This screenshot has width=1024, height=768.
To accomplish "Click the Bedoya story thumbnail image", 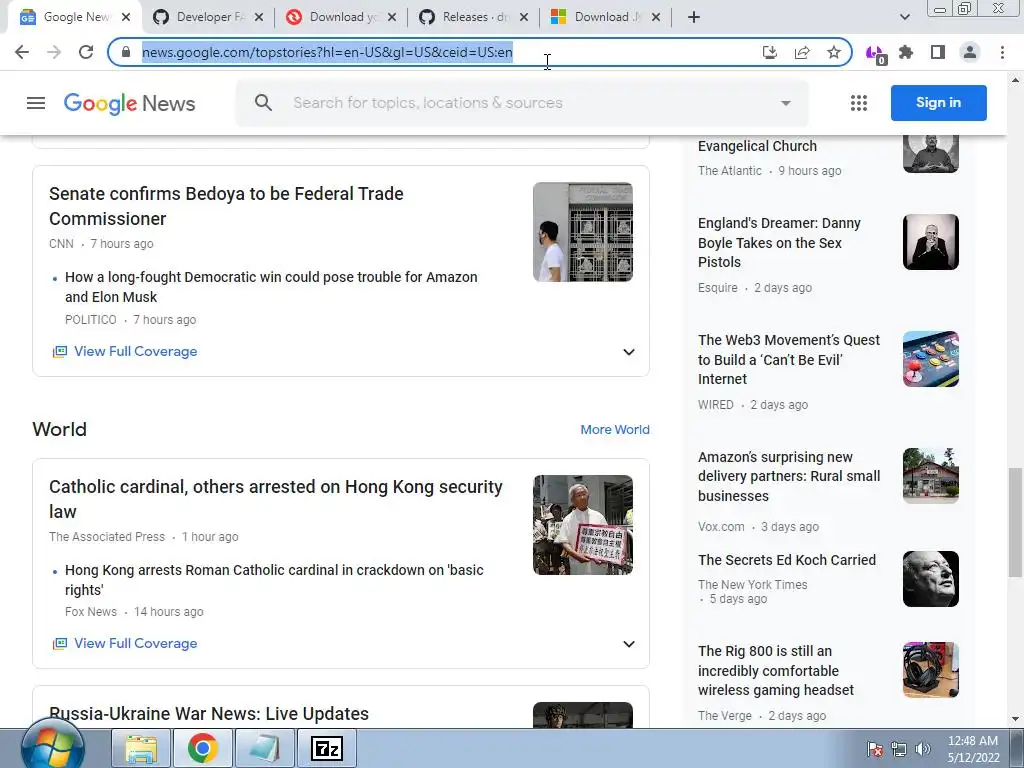I will (x=583, y=232).
